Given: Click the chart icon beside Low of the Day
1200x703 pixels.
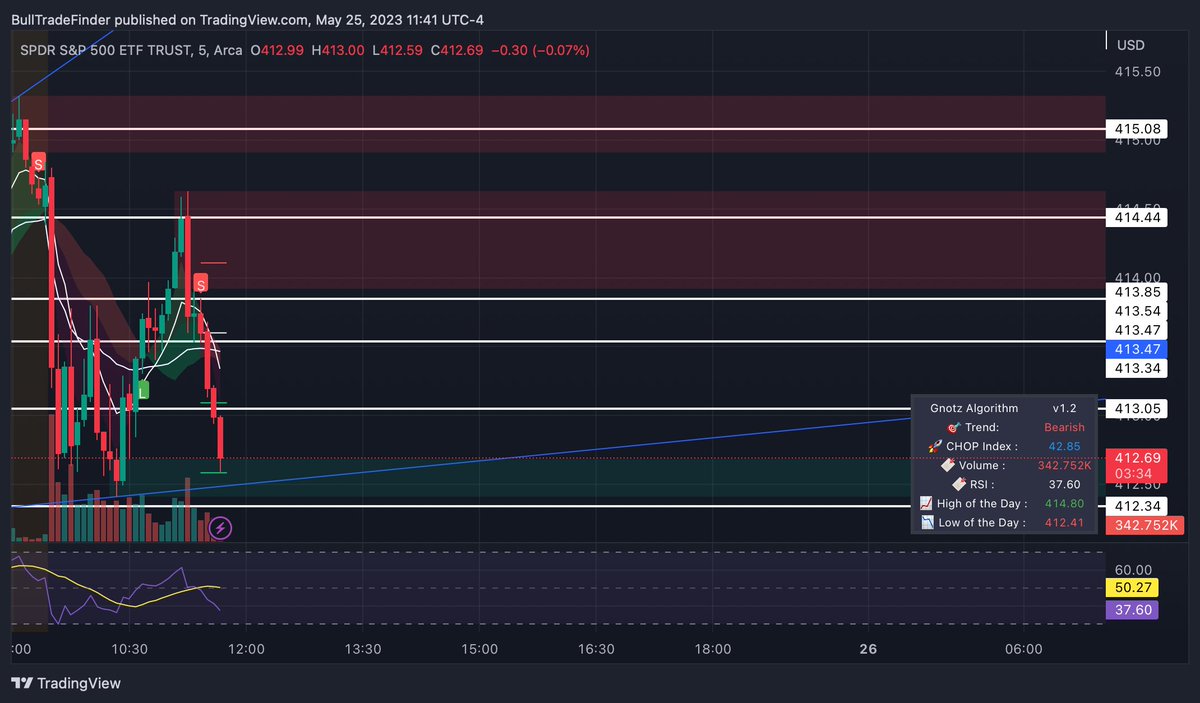Looking at the screenshot, I should pyautogui.click(x=926, y=522).
